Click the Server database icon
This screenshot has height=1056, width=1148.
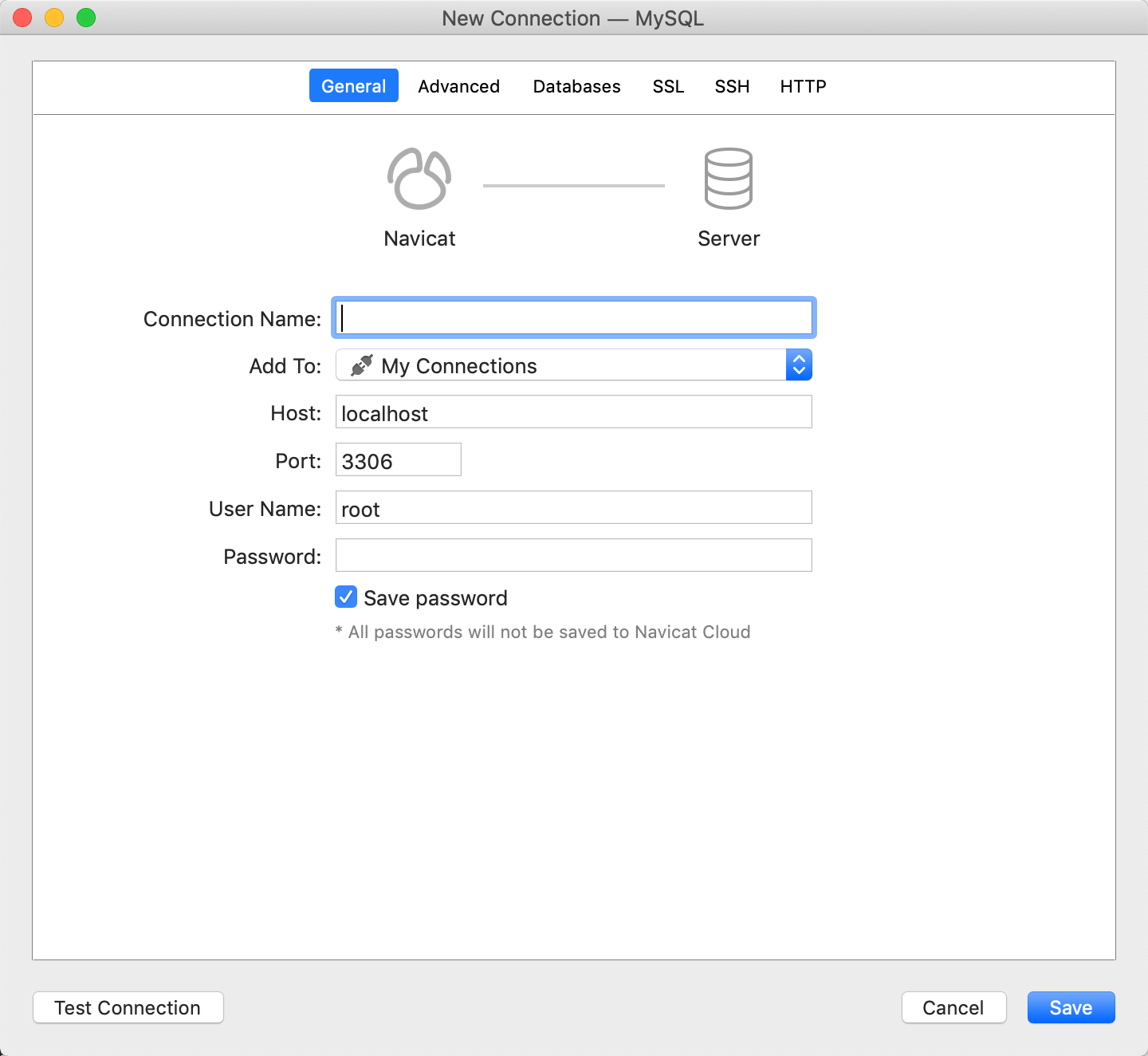[729, 179]
